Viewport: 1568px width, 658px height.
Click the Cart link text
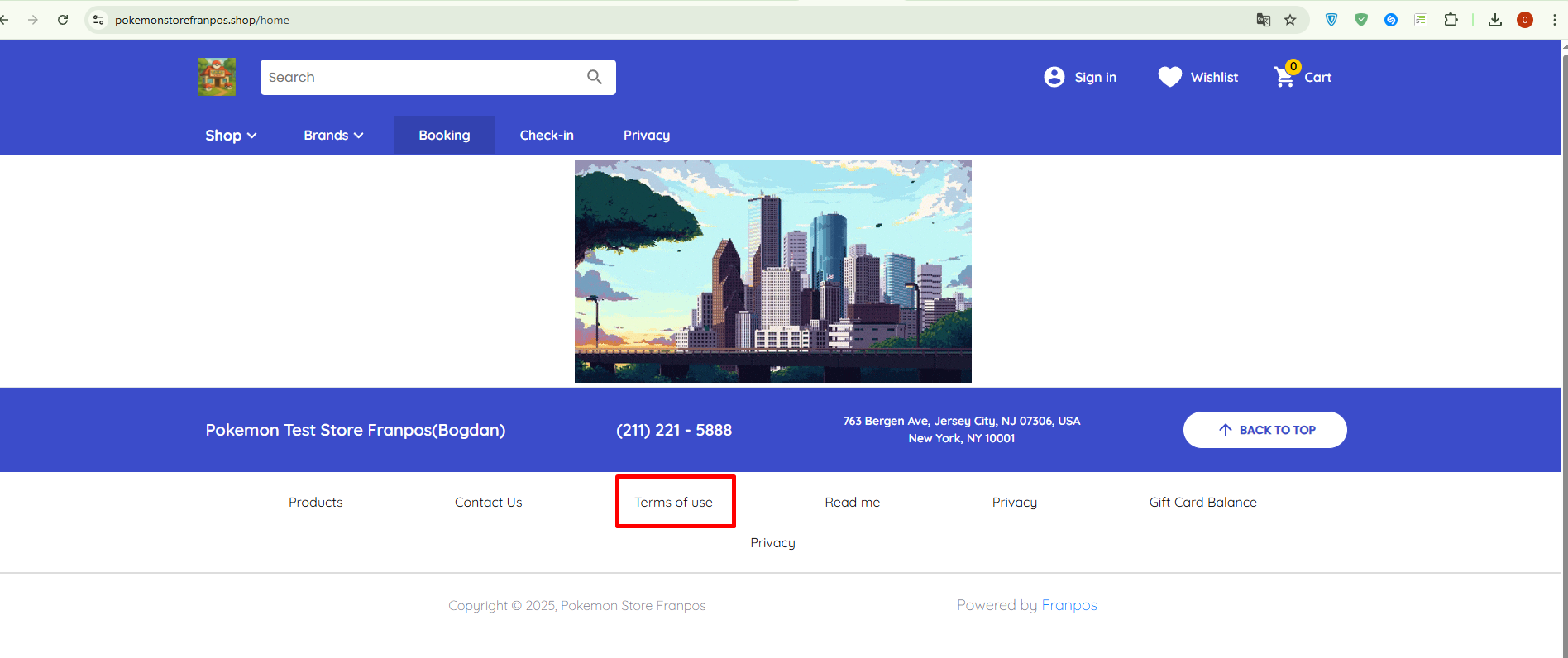point(1318,77)
